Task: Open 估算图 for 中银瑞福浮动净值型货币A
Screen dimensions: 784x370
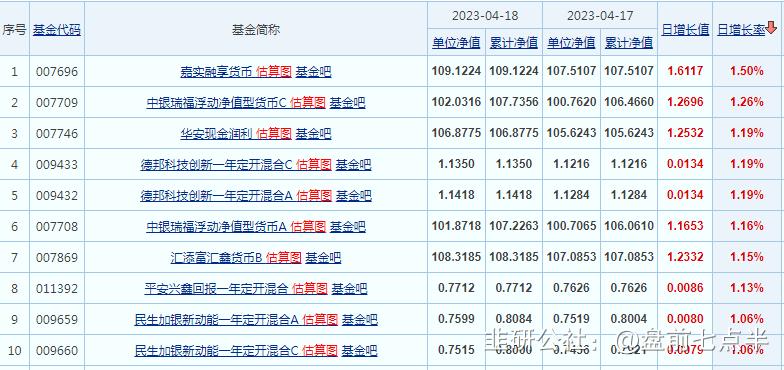Action: coord(308,227)
